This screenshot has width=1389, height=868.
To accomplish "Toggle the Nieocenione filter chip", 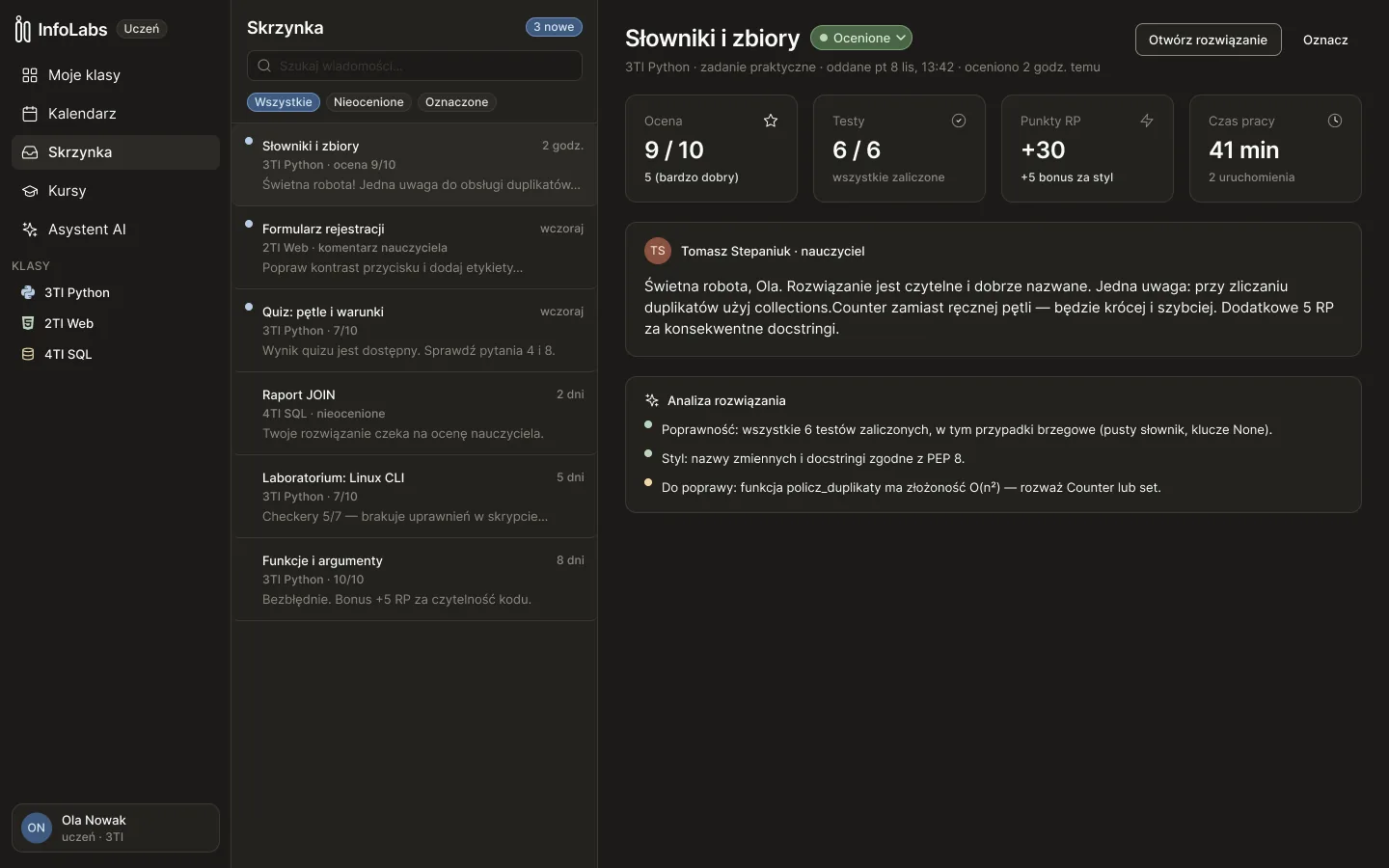I will tap(368, 102).
